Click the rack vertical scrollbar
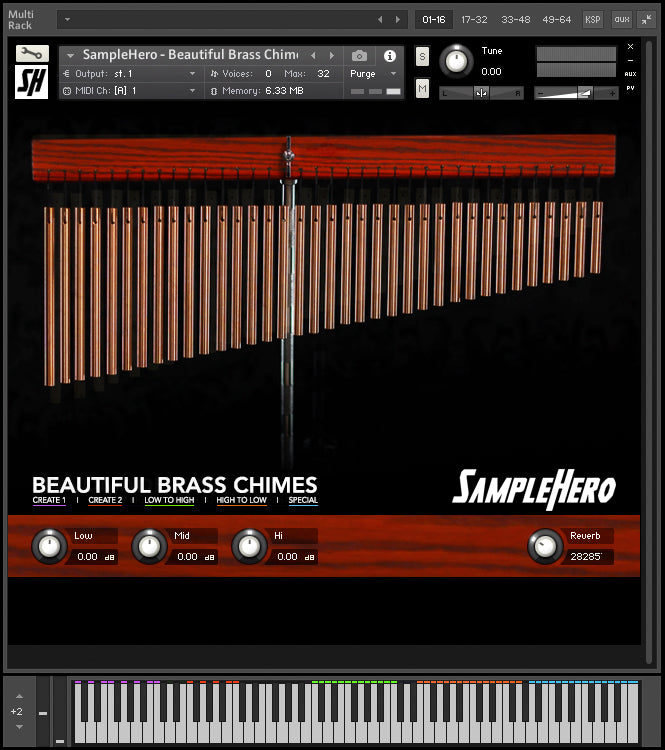 [649, 352]
